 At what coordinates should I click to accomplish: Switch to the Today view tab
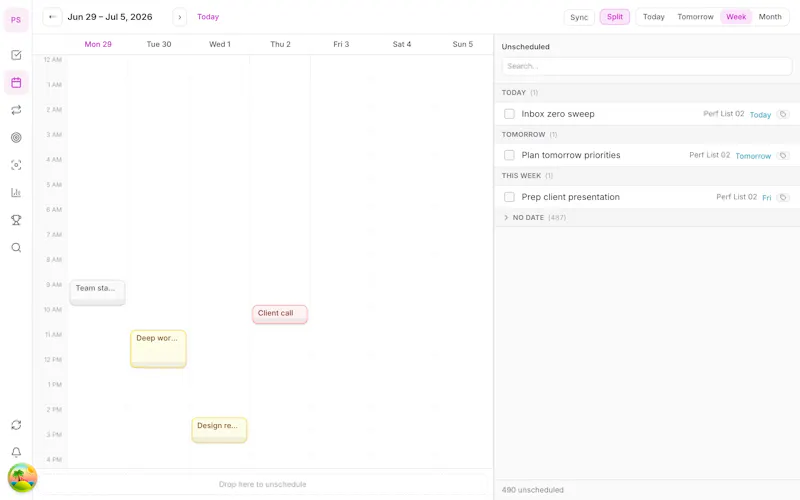point(654,17)
